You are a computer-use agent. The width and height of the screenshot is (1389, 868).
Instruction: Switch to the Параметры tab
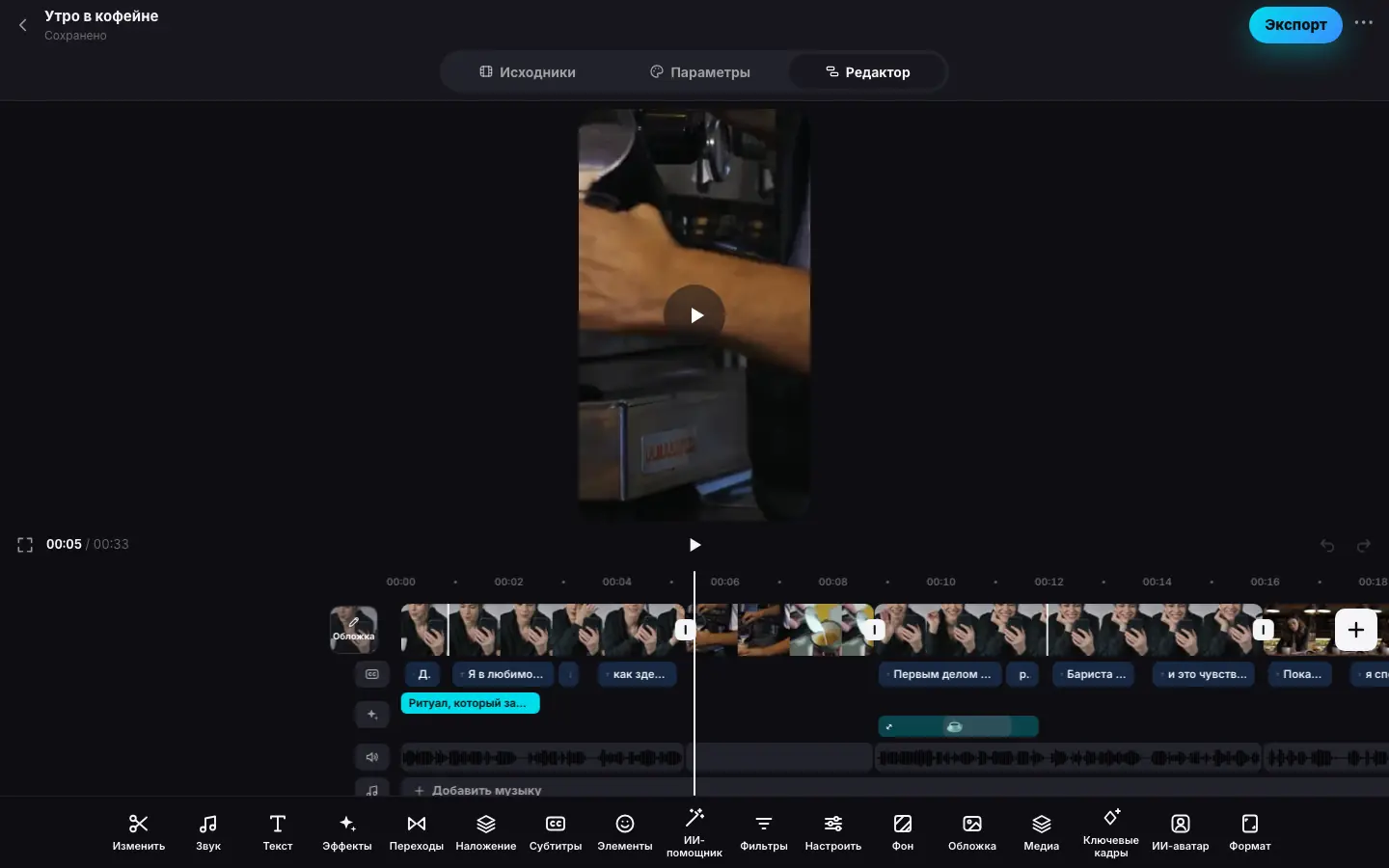700,72
